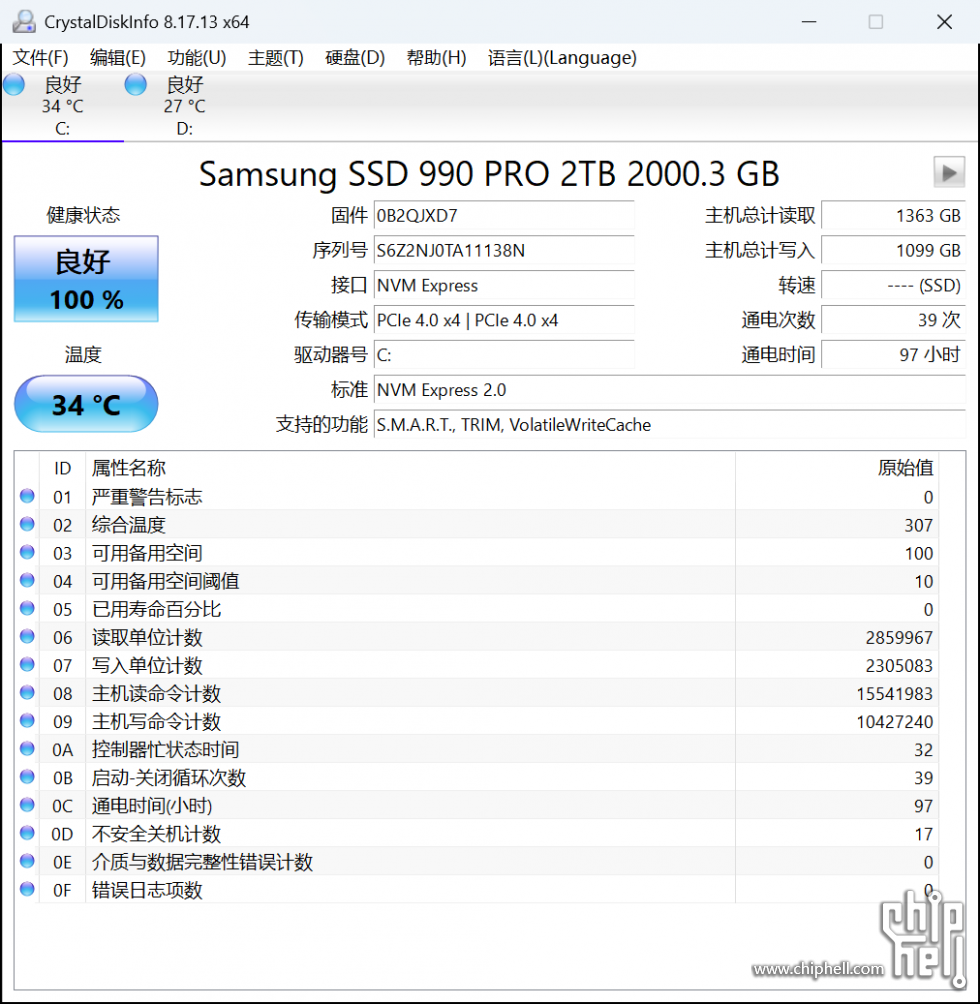This screenshot has height=1004, width=980.
Task: Click status orb for attribute 0D 不安全关机计数
Action: (x=27, y=833)
